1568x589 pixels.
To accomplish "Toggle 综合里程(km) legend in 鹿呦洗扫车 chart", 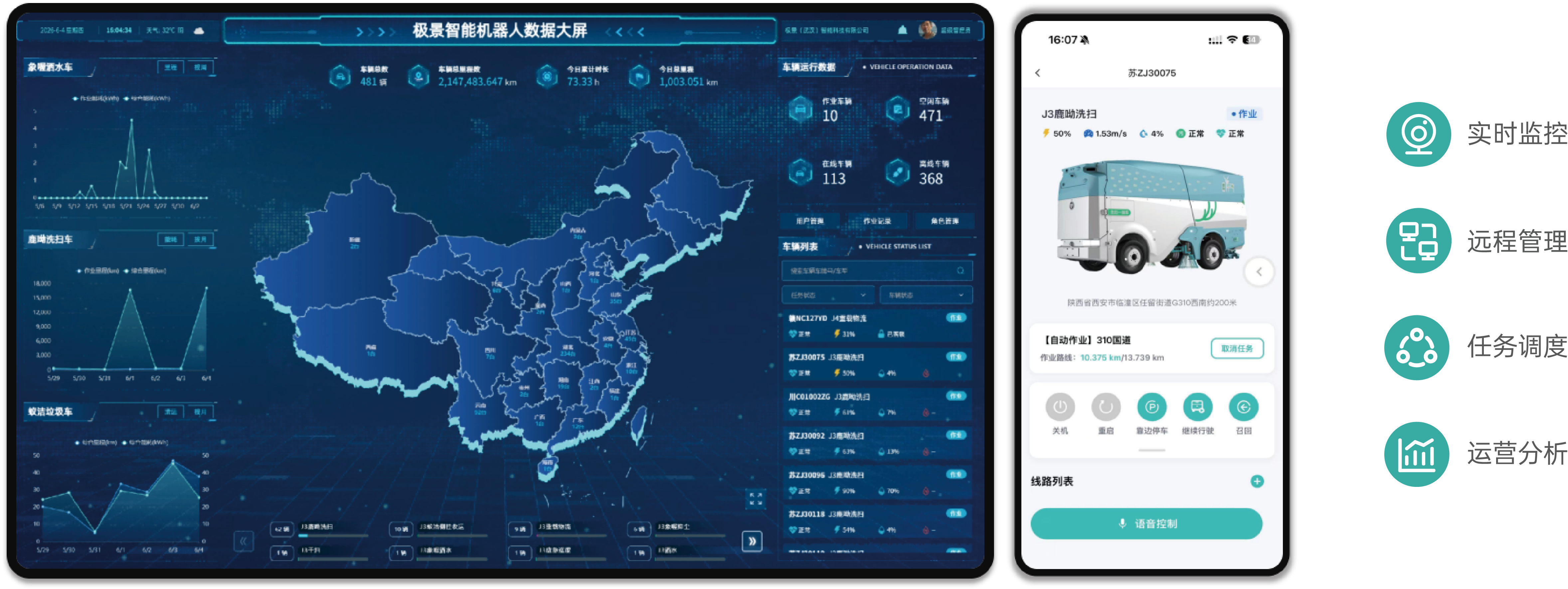I will point(145,270).
